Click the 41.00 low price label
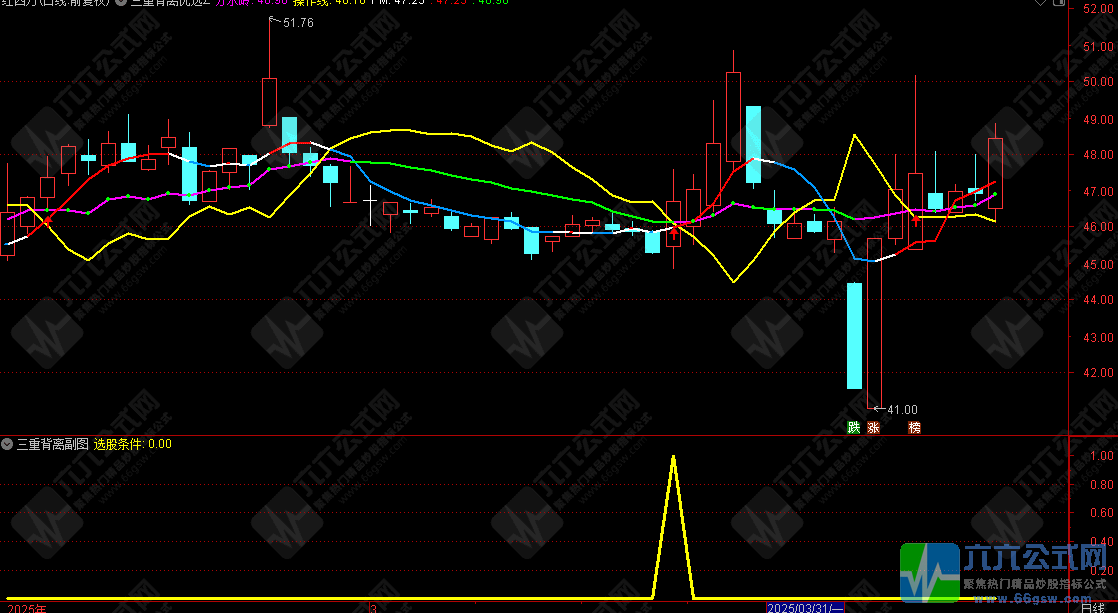Image resolution: width=1118 pixels, height=613 pixels. (x=902, y=409)
